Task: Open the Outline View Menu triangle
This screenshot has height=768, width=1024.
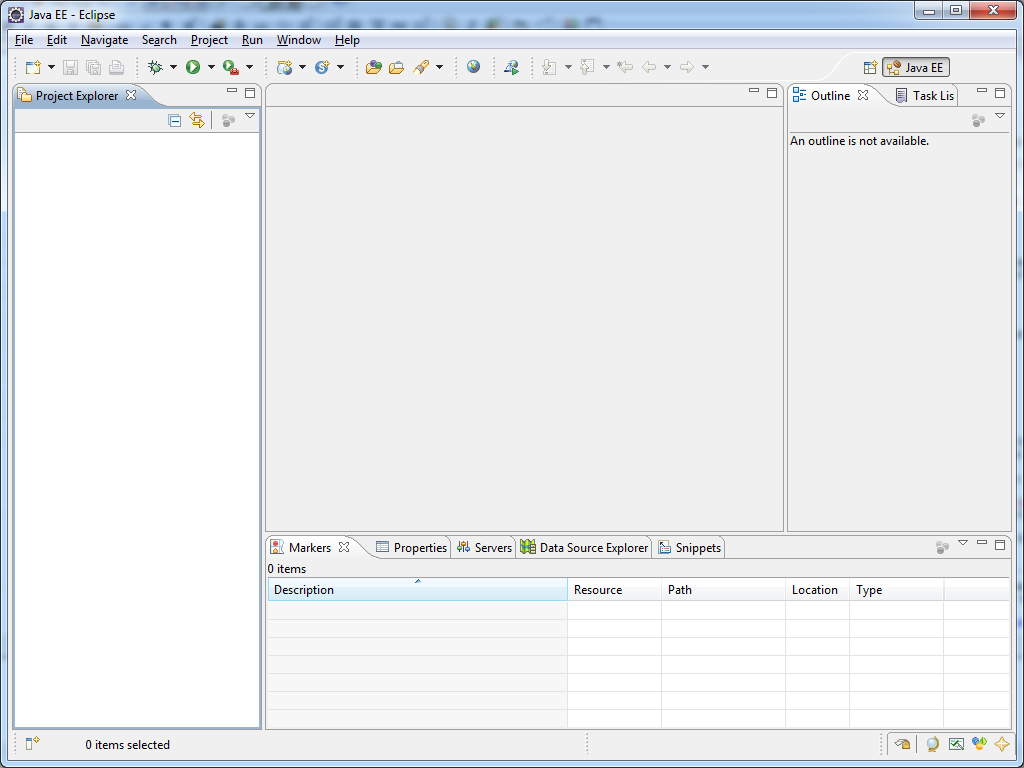Action: pos(1000,116)
